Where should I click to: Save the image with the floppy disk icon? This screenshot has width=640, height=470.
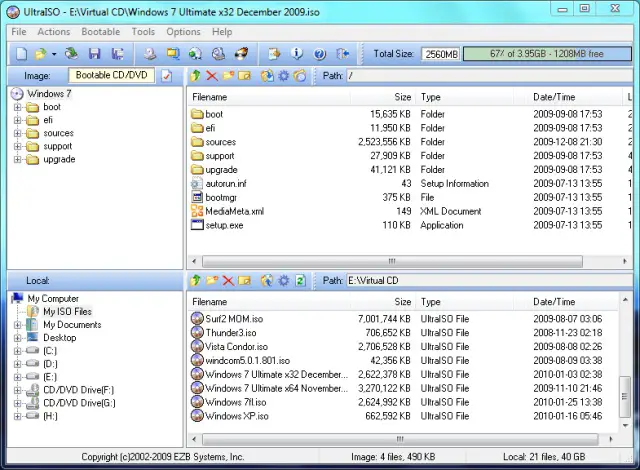pos(95,53)
